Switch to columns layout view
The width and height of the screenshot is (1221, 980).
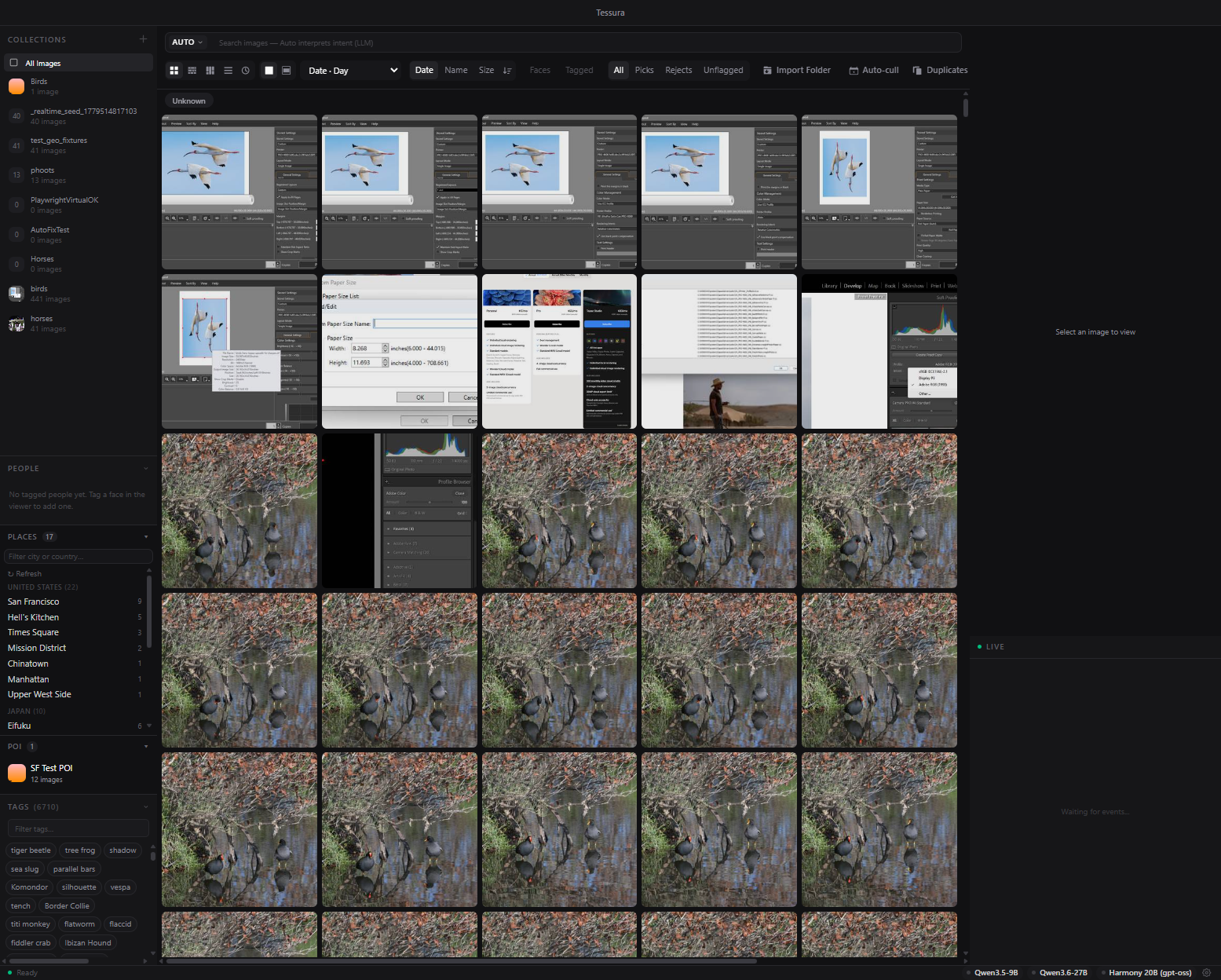[210, 71]
